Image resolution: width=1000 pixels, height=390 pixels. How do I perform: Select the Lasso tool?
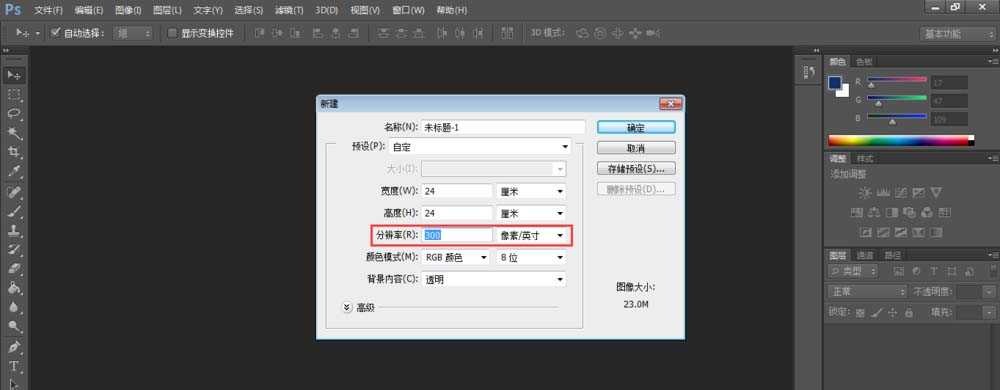(14, 114)
